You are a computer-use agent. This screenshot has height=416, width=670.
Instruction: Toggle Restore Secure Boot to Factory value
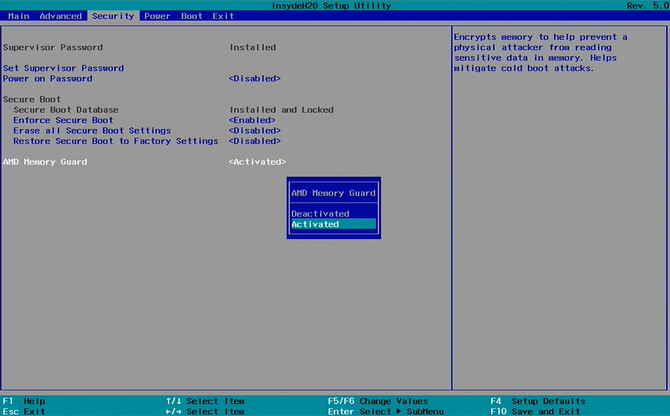[254, 141]
